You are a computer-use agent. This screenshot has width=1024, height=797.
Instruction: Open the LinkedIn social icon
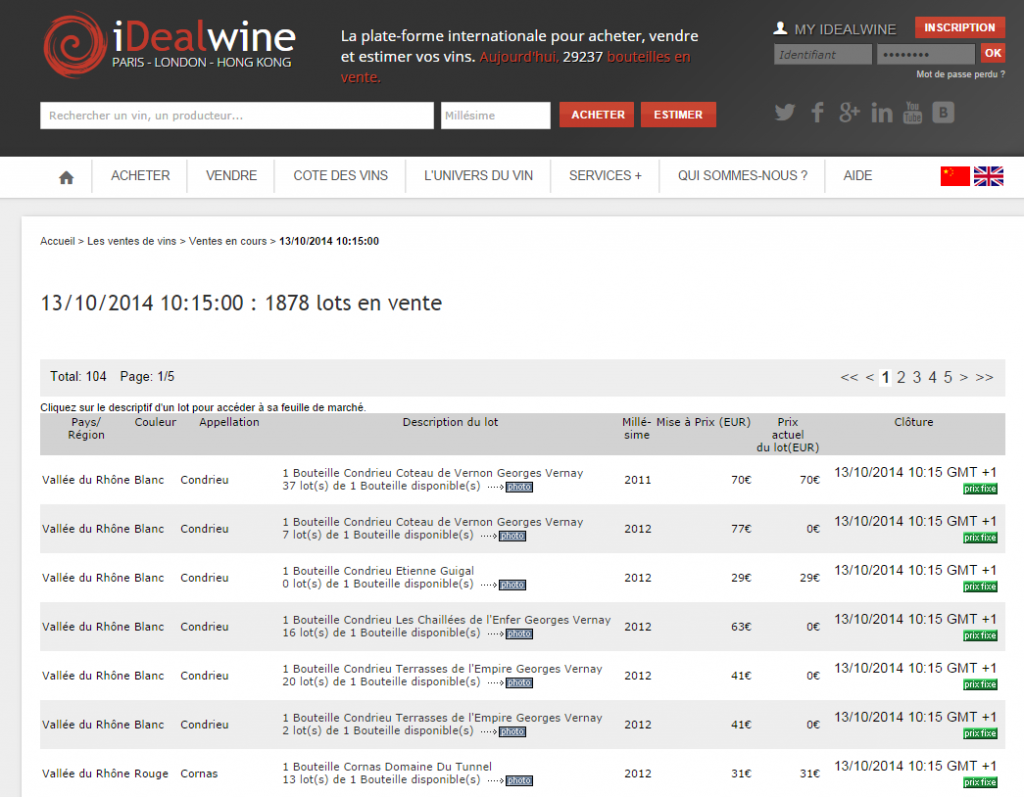(882, 113)
